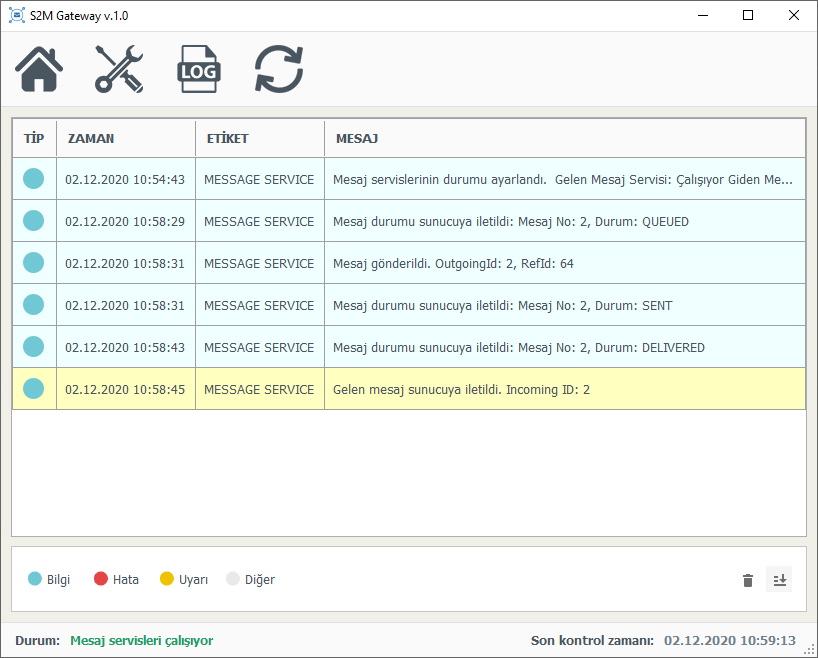Toggle the Hata filter

click(x=115, y=580)
